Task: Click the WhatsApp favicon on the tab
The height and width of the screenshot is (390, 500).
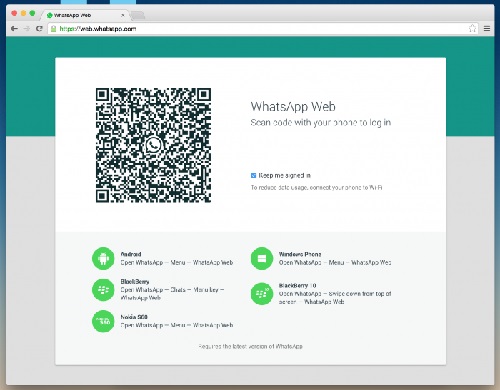Action: coord(50,15)
